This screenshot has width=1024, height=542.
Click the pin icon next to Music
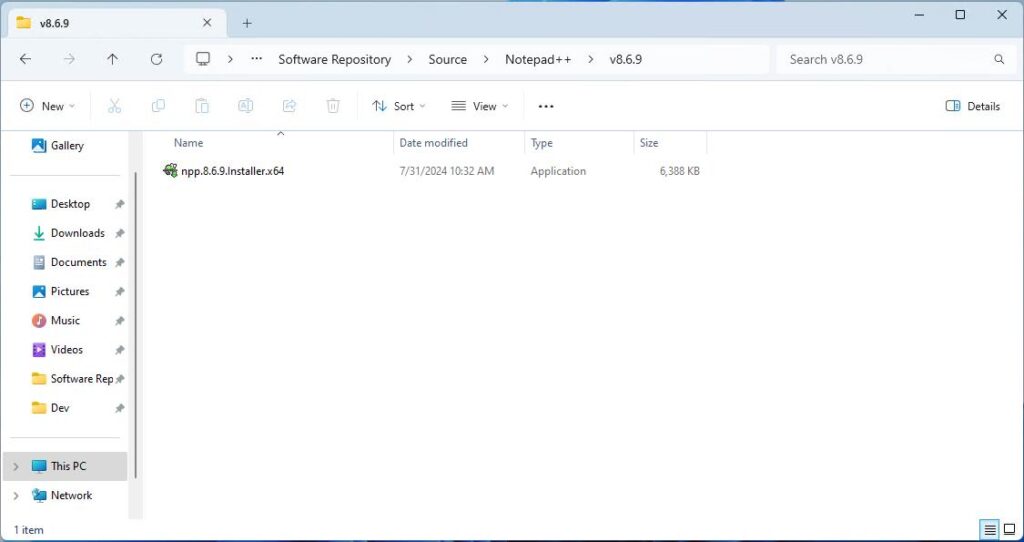(x=120, y=321)
